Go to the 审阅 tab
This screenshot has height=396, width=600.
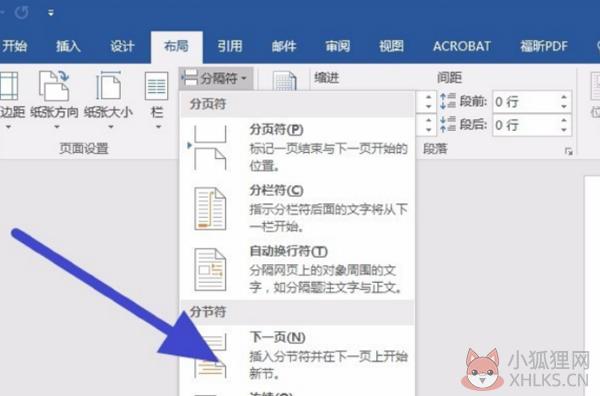click(338, 46)
